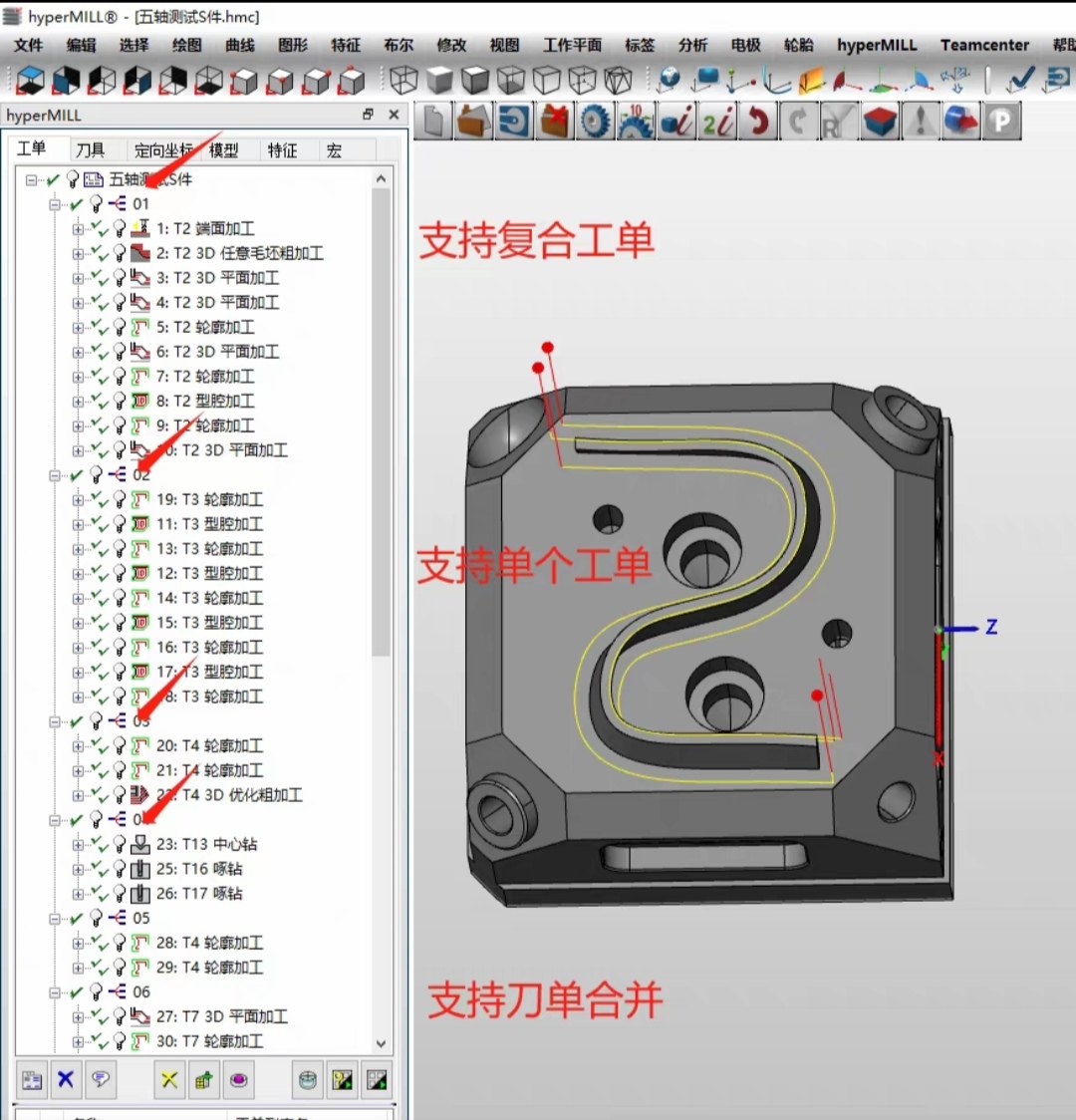Select the blue '2i' info icon
The height and width of the screenshot is (1120, 1076).
[716, 121]
